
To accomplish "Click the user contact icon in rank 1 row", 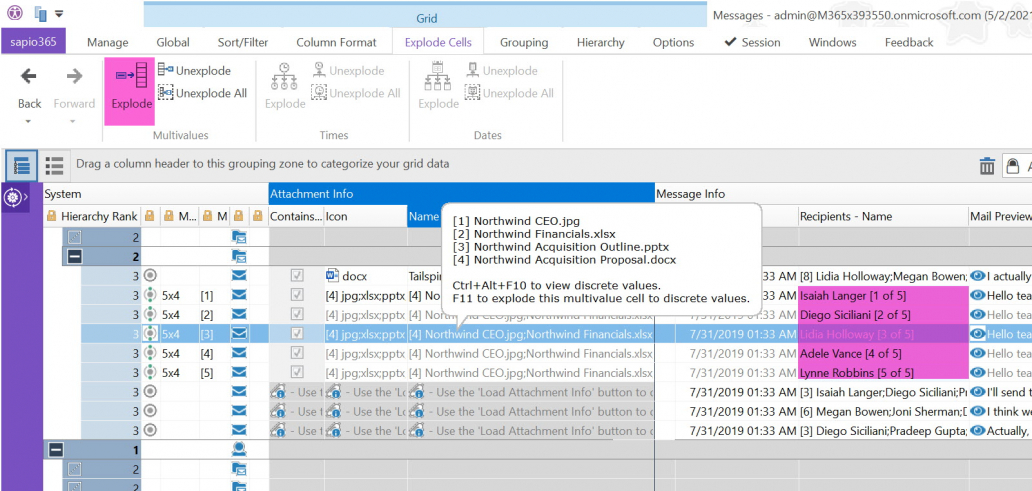I will click(x=239, y=450).
